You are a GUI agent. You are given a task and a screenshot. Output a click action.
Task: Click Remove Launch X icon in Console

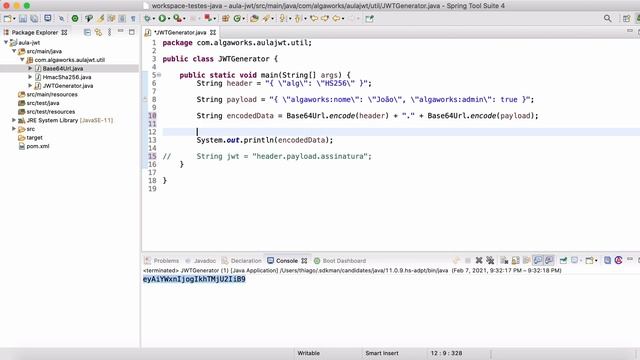pyautogui.click(x=479, y=260)
